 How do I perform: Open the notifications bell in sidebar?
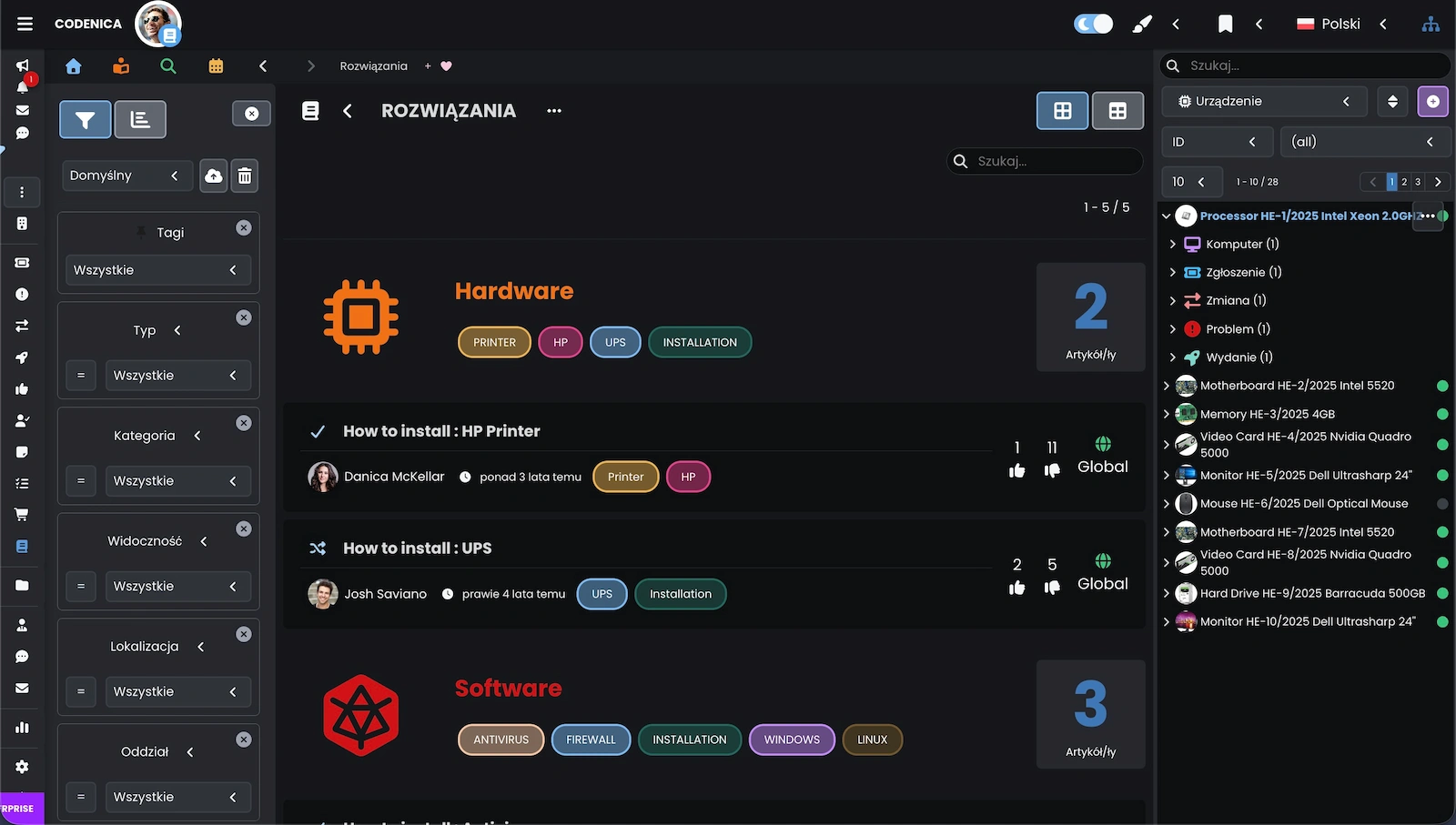(23, 87)
